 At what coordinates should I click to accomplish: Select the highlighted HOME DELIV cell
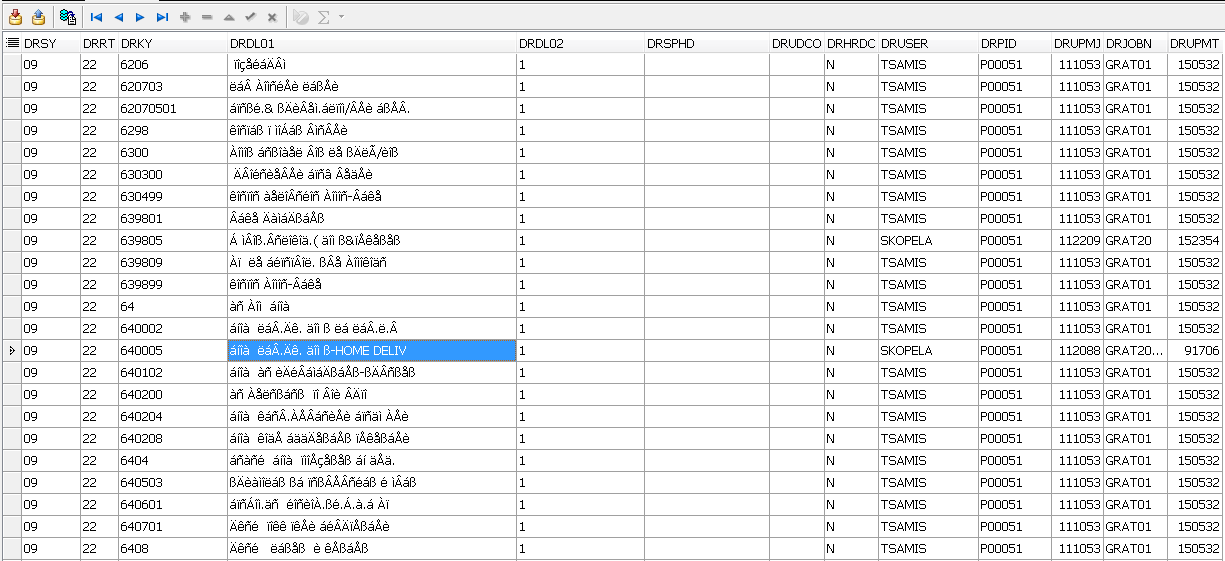(372, 351)
